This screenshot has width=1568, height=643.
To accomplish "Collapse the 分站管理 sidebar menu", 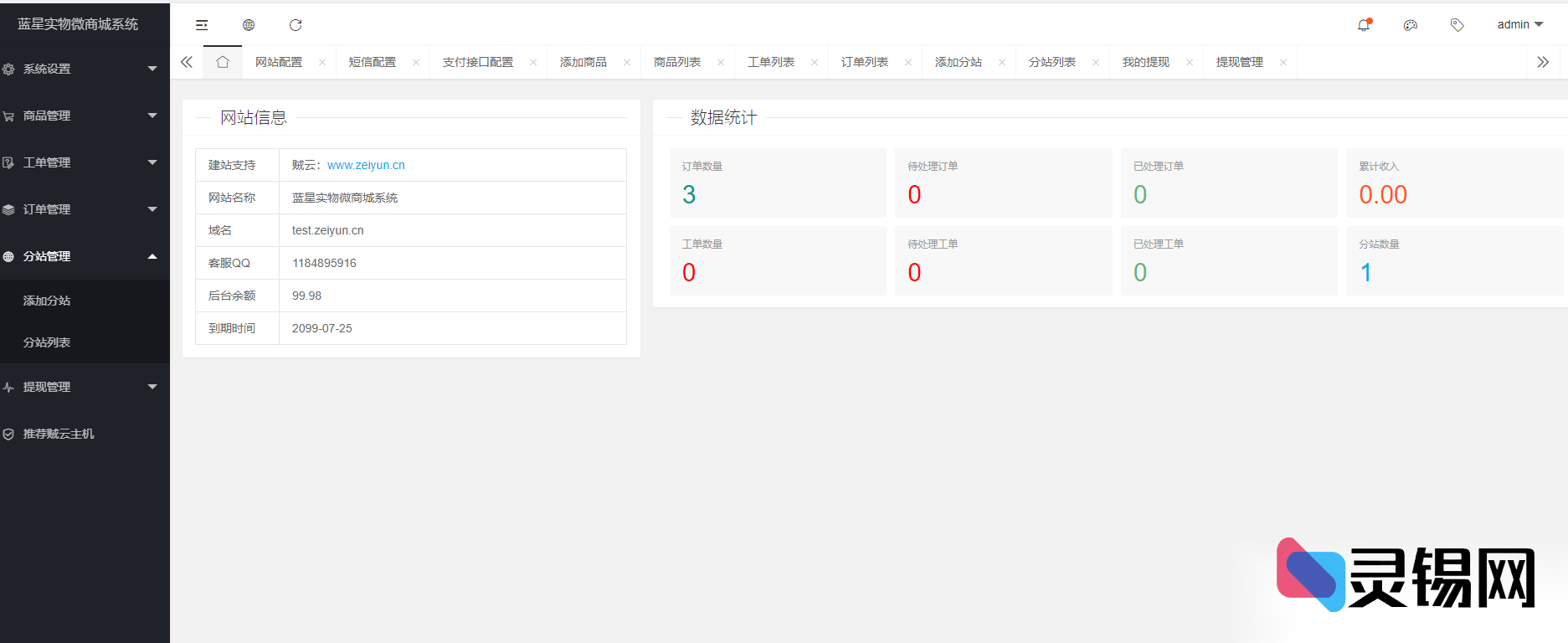I will 80,256.
